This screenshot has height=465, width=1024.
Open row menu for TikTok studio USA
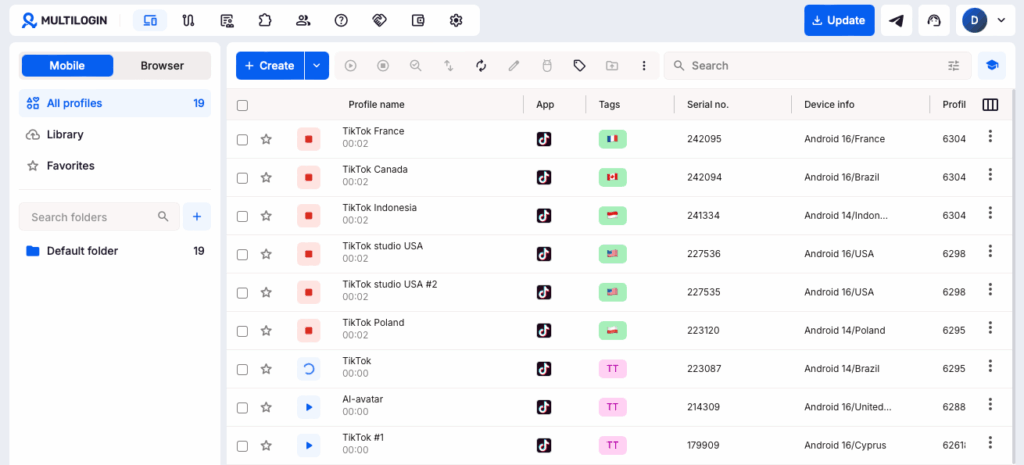pyautogui.click(x=990, y=251)
